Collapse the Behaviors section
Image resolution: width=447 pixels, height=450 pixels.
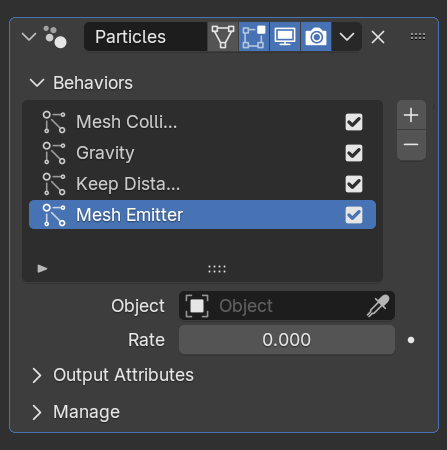pos(37,83)
